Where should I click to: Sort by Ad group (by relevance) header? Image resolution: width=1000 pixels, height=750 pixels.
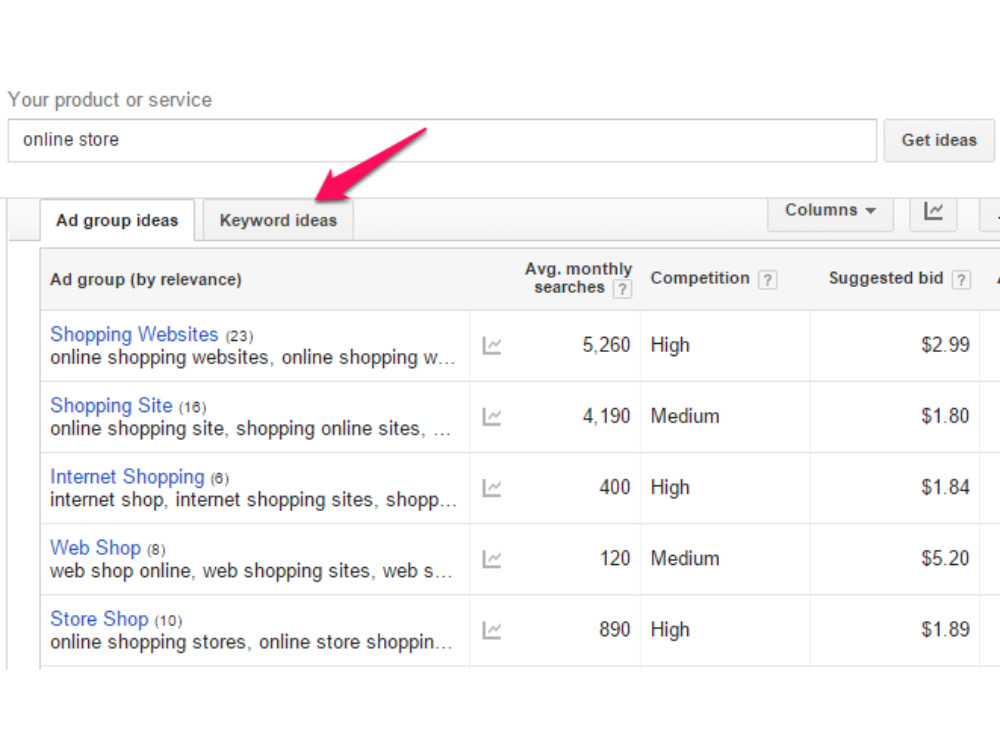click(x=146, y=279)
